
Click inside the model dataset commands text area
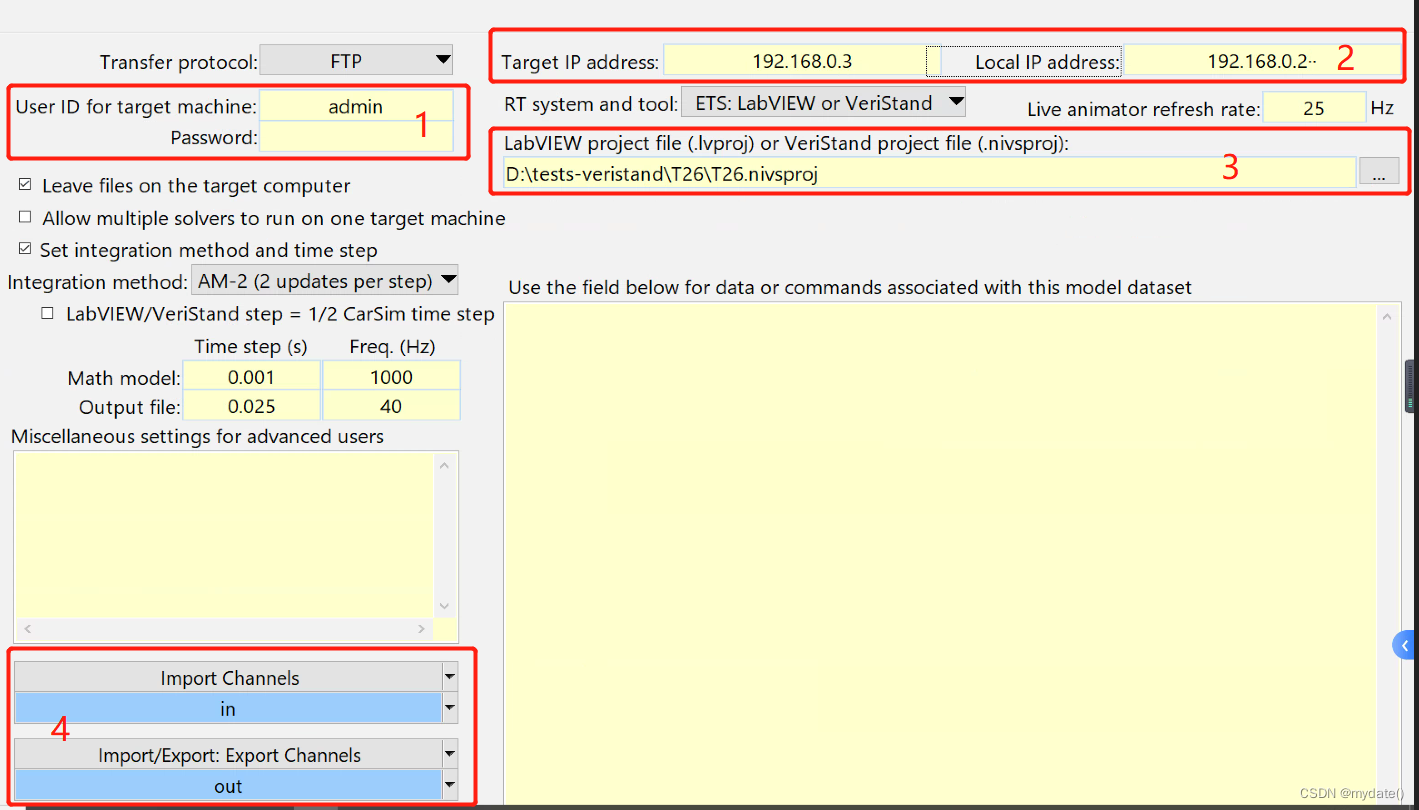pos(939,555)
